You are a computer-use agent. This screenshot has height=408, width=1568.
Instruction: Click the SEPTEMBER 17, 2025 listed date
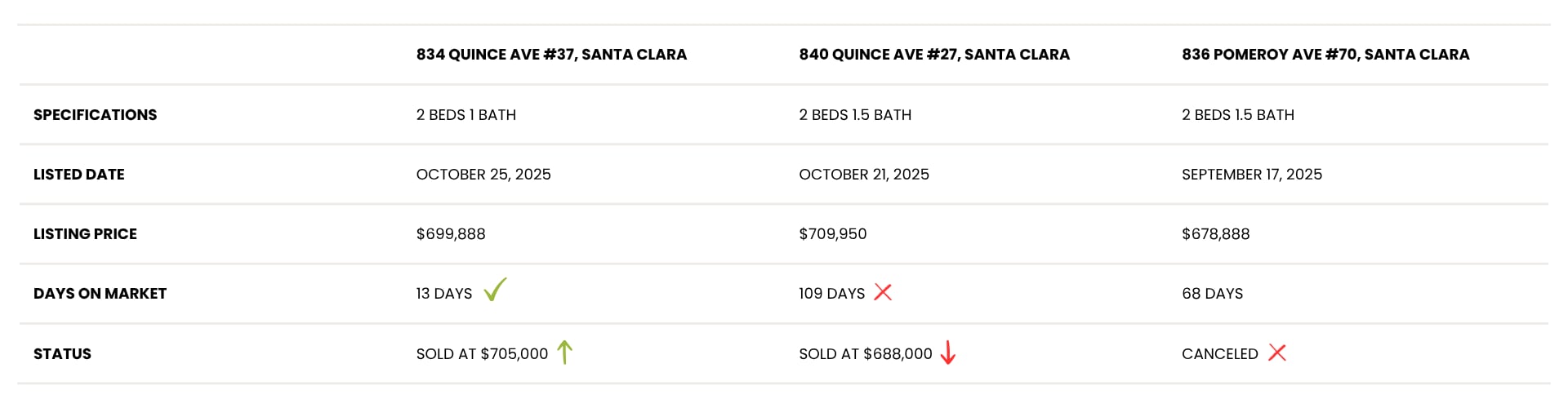click(x=1252, y=175)
